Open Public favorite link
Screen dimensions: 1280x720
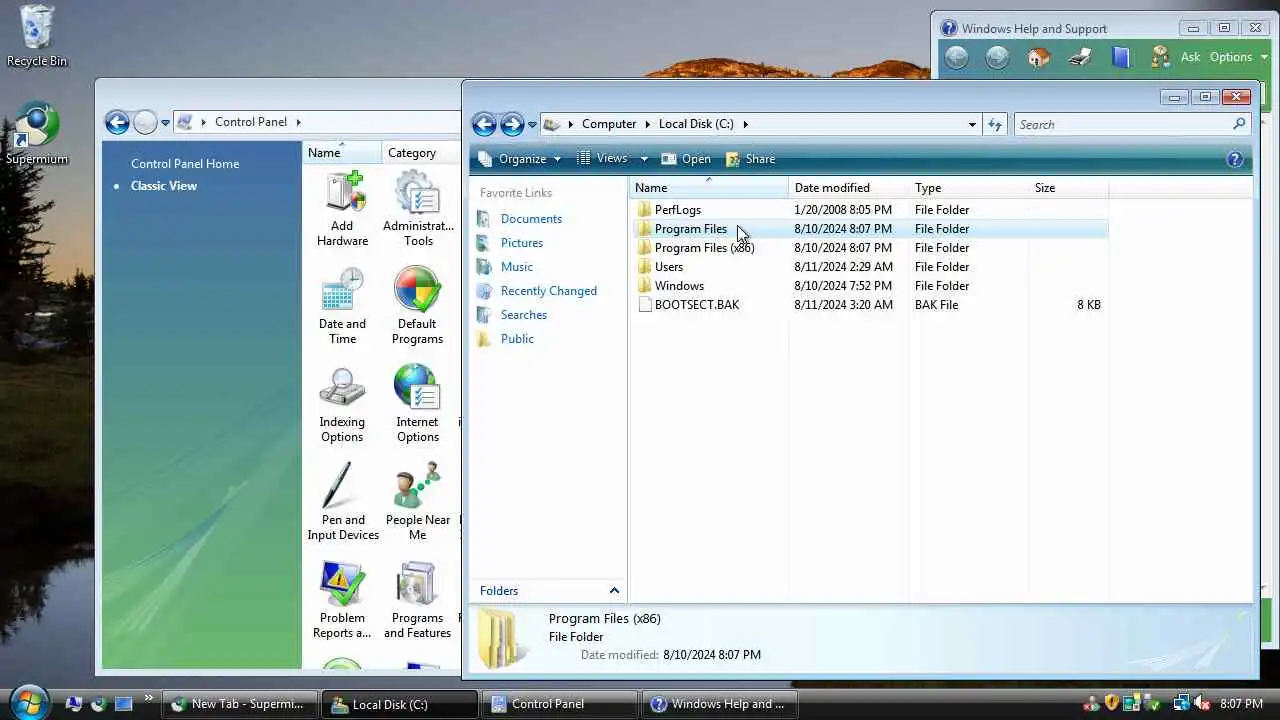517,339
